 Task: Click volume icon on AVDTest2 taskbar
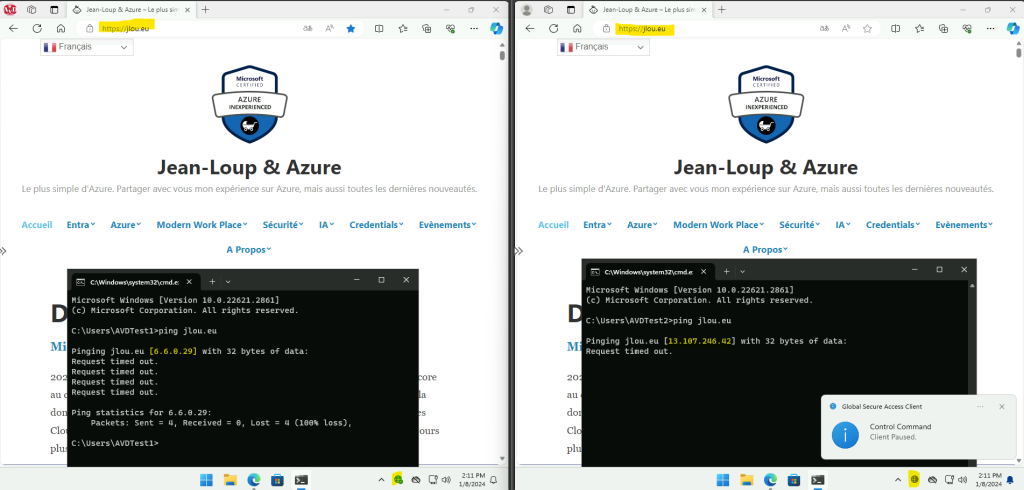[x=962, y=480]
